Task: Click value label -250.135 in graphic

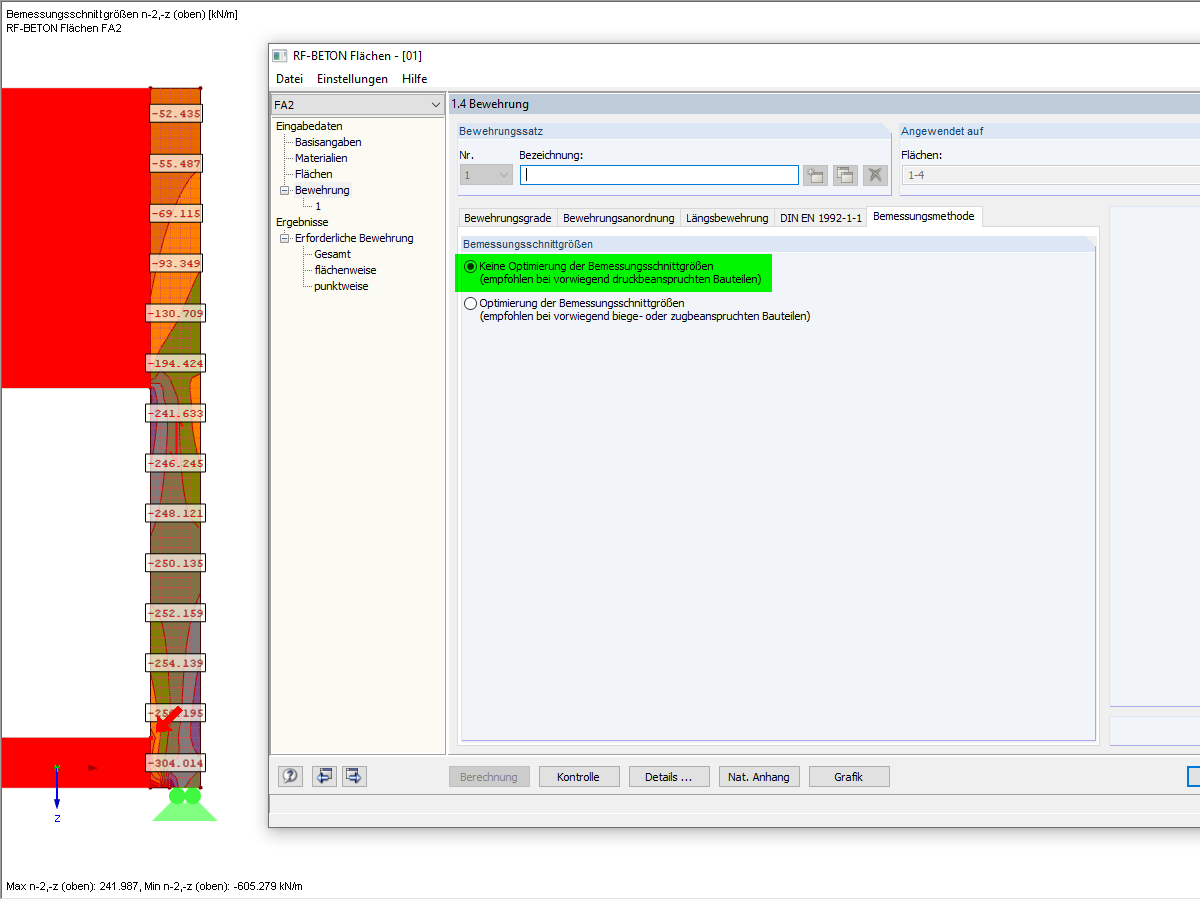Action: 175,564
